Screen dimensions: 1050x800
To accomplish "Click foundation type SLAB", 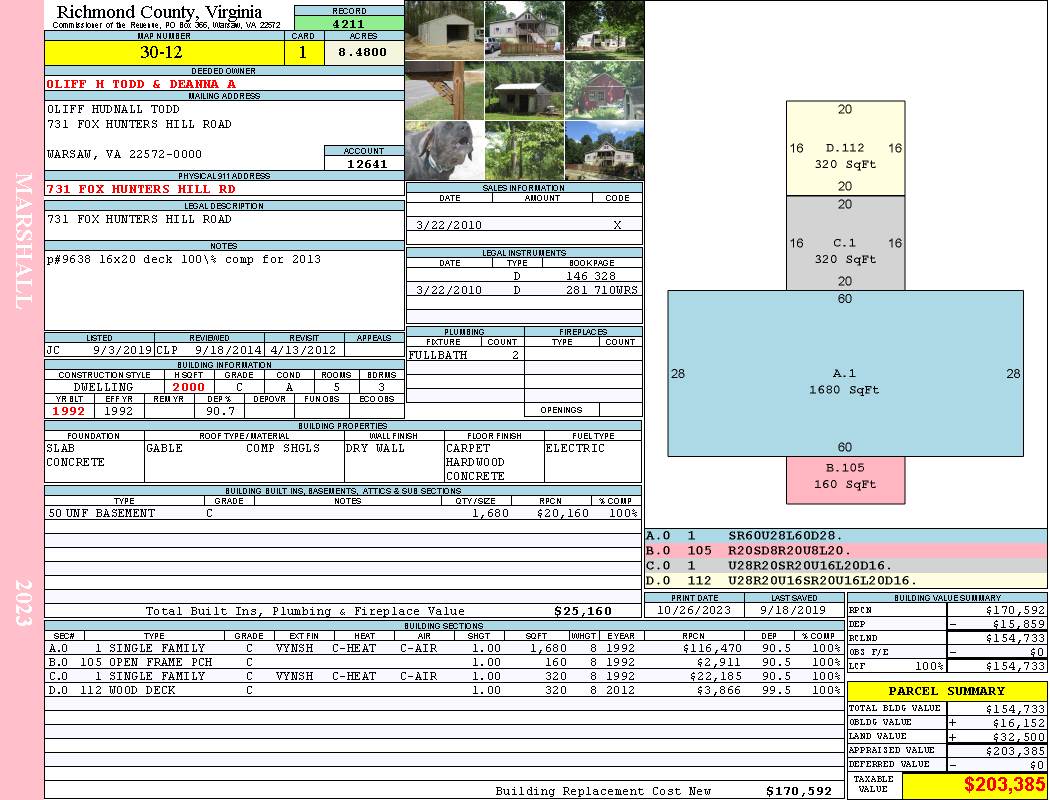I will click(x=60, y=448).
